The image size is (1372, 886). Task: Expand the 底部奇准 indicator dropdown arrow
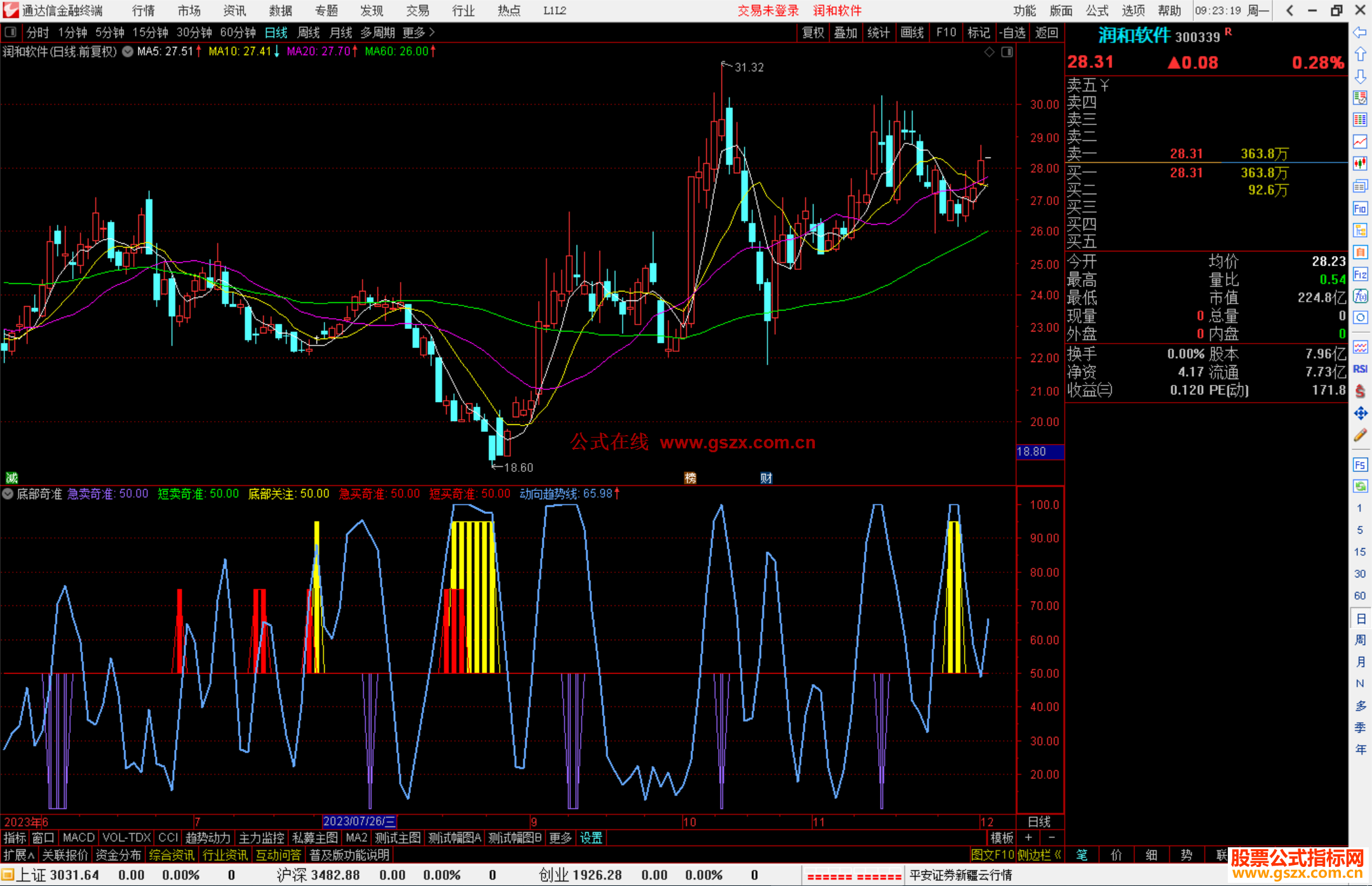(x=8, y=493)
